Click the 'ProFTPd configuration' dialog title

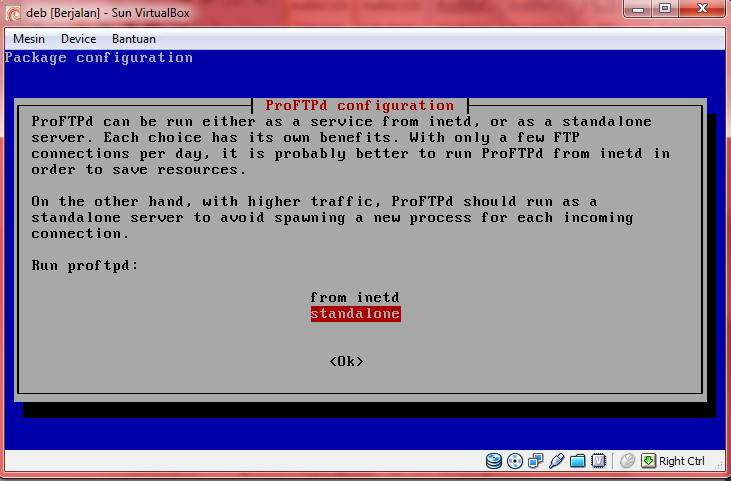(359, 105)
